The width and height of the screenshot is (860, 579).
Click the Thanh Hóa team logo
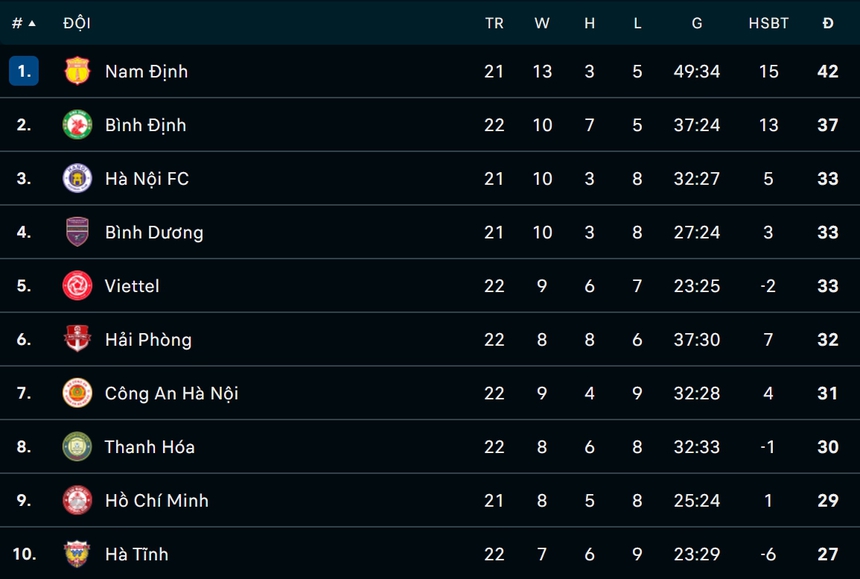click(x=77, y=446)
